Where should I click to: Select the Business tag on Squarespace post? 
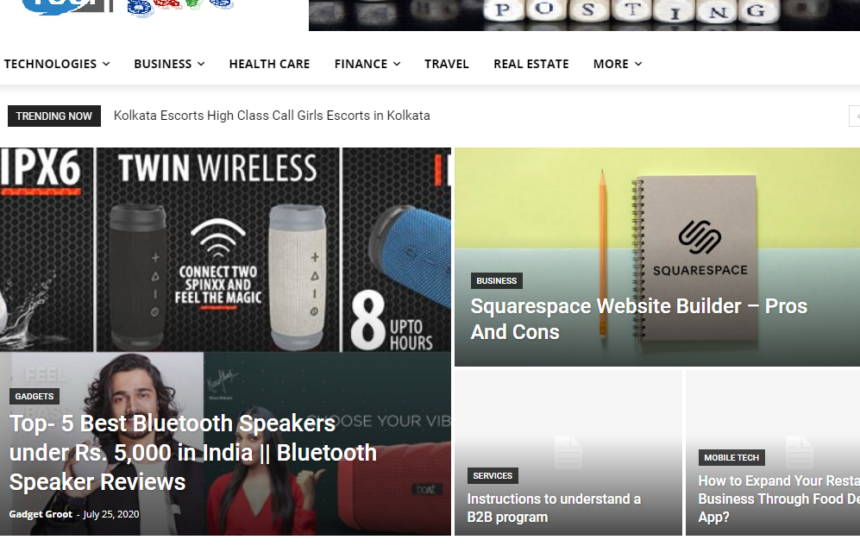(x=496, y=281)
